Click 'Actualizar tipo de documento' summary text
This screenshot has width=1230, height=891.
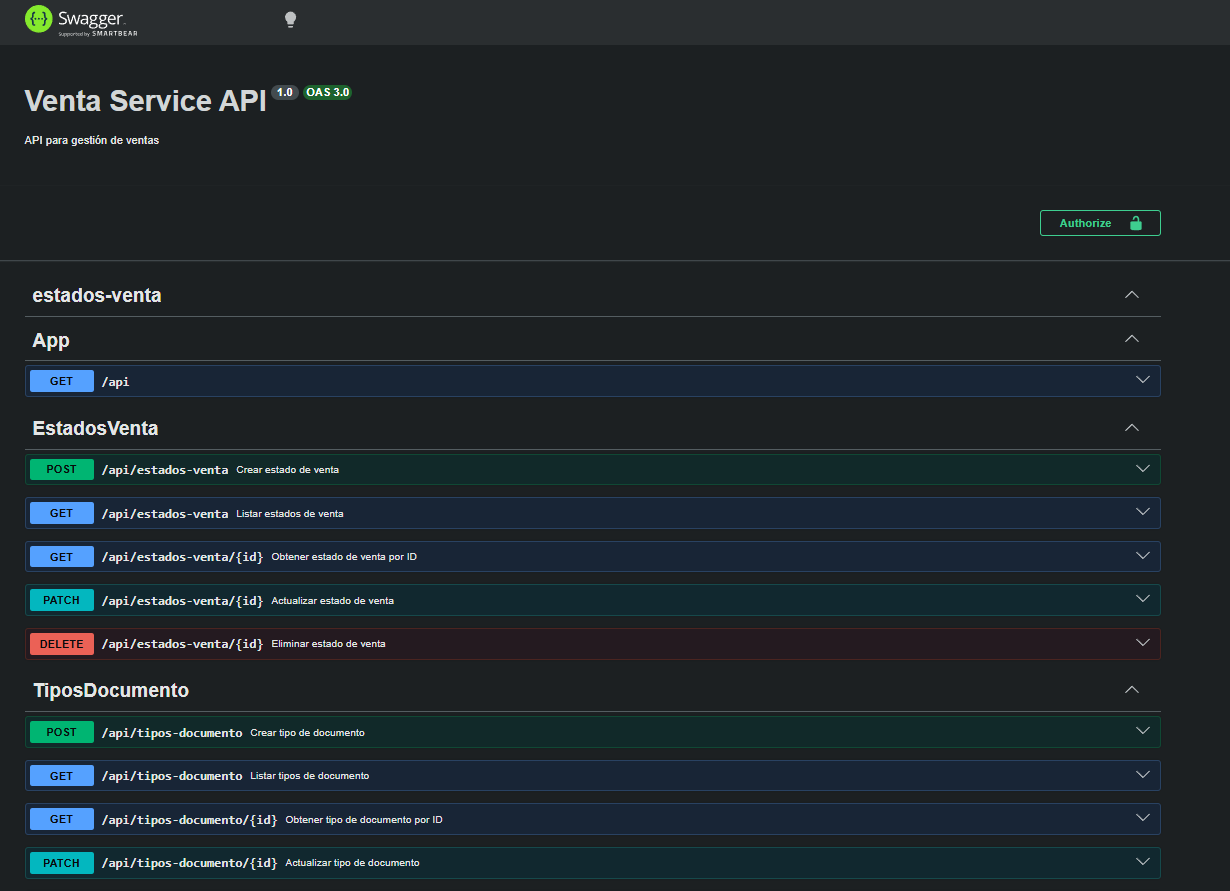(x=352, y=863)
